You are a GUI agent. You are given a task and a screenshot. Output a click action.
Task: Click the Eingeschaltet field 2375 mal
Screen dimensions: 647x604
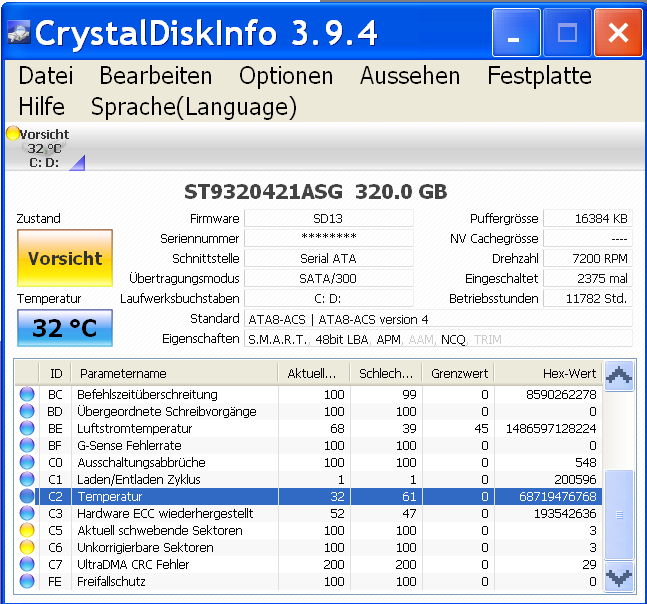(588, 278)
